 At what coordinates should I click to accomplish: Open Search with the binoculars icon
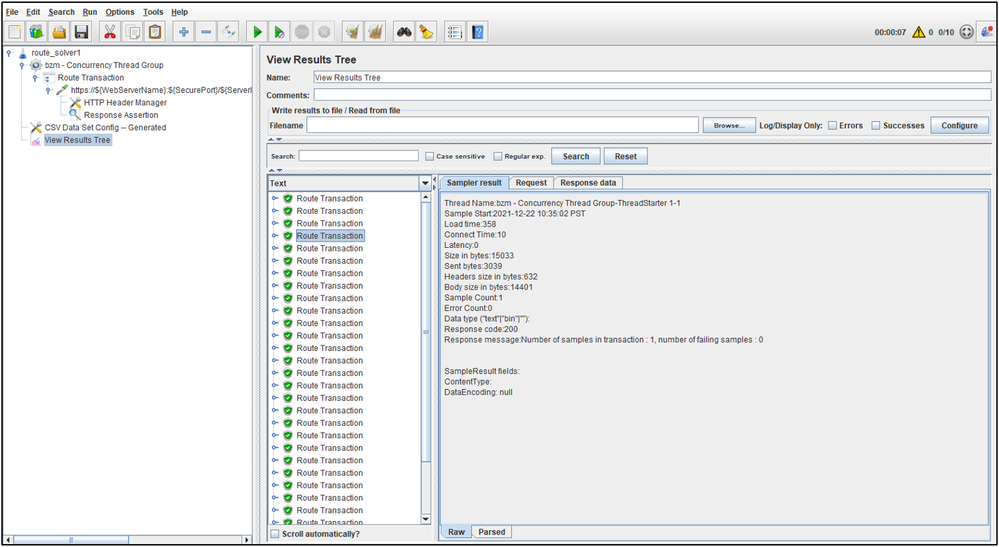(403, 32)
